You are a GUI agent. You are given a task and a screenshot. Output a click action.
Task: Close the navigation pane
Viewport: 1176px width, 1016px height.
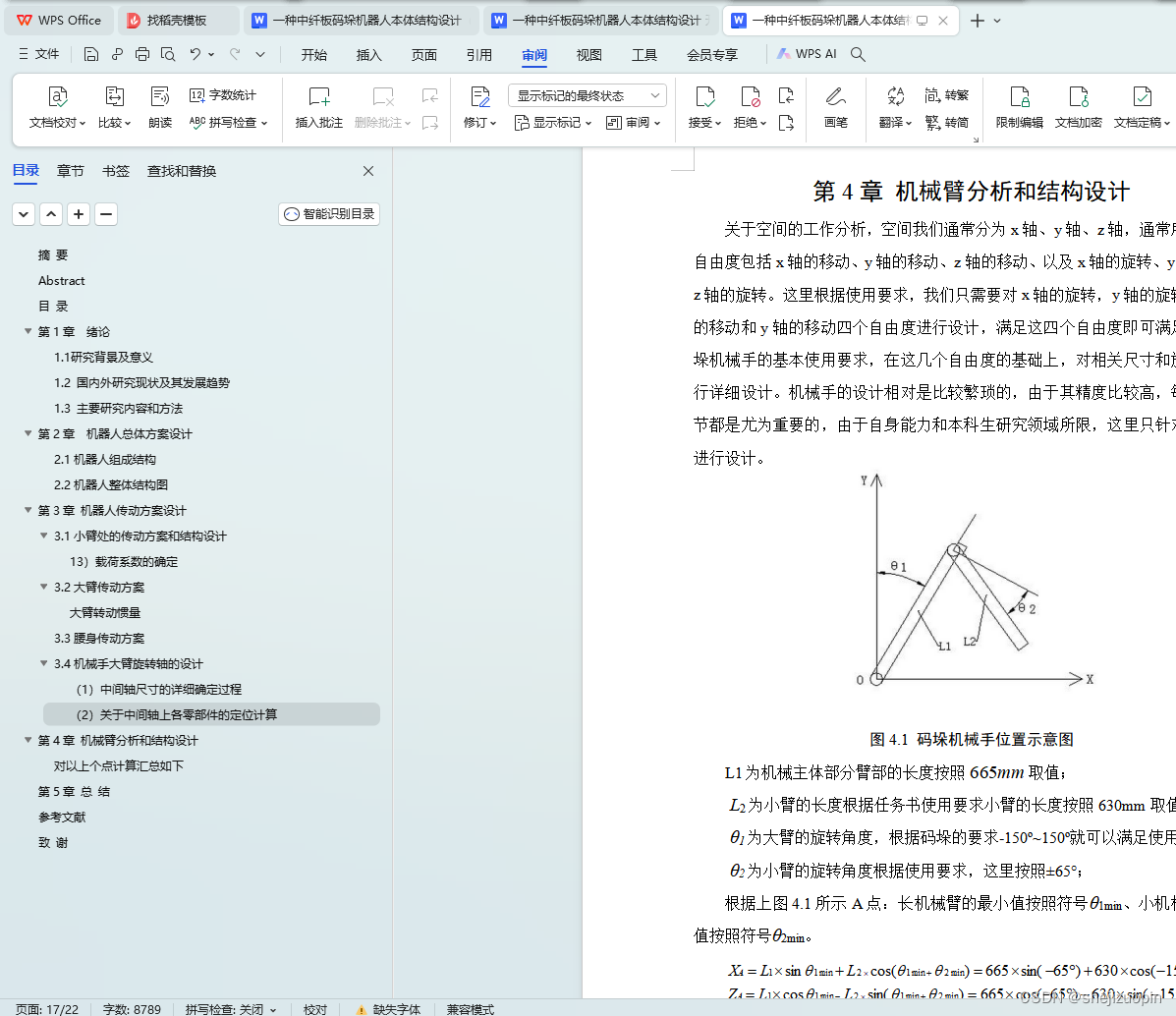coord(368,171)
